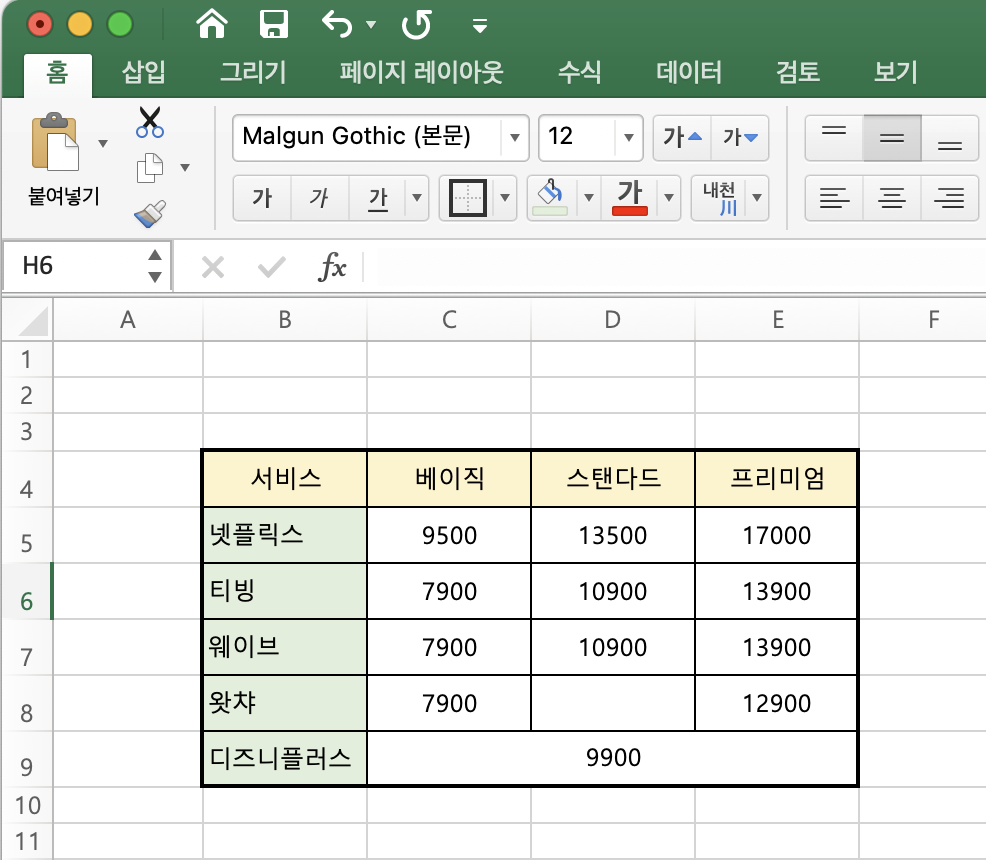Open the Copy options dropdown arrow
Screen dimensions: 986x860
(185, 168)
